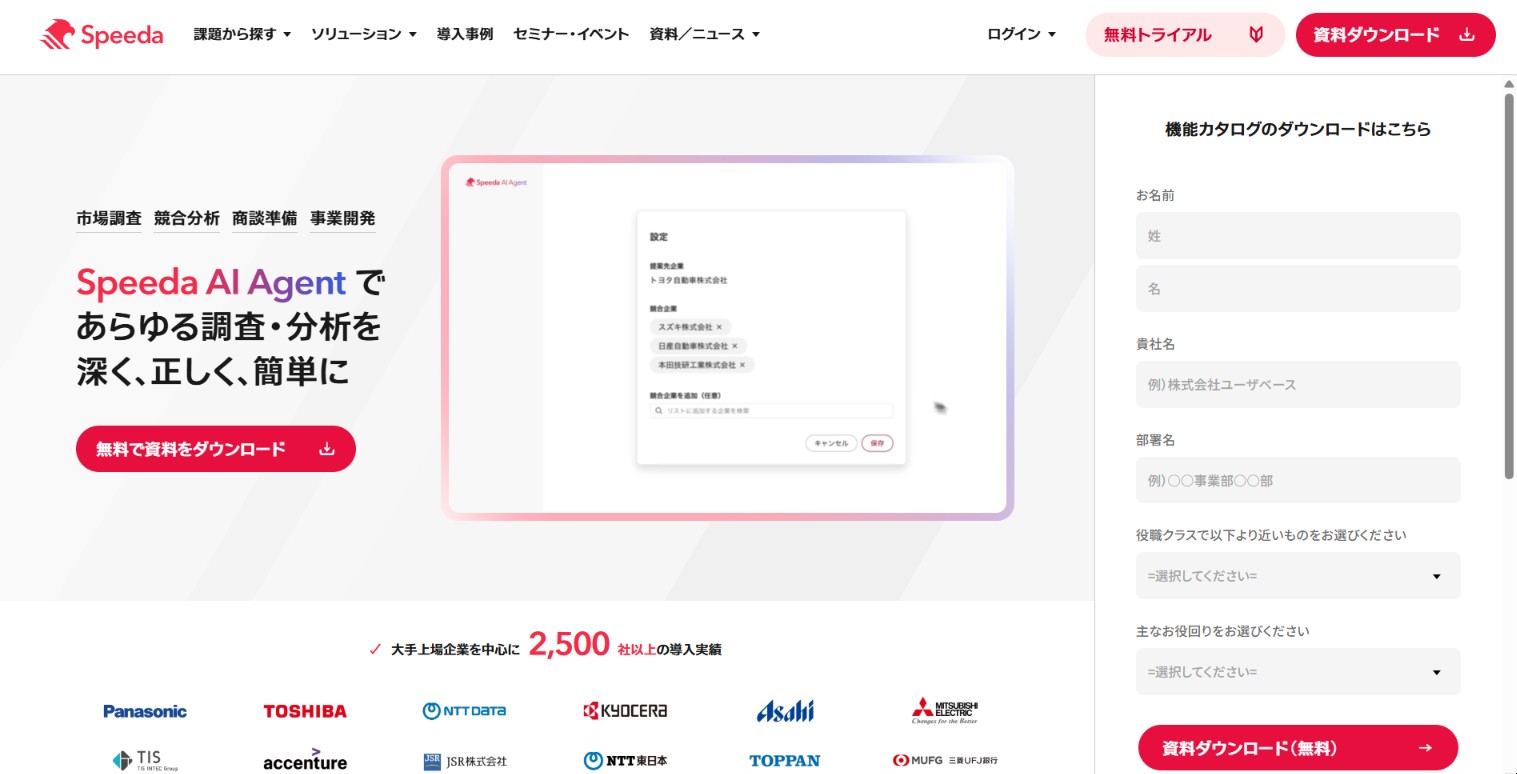Remove 本田技研工業株式会社 chip in demo
This screenshot has width=1517, height=774.
click(742, 365)
